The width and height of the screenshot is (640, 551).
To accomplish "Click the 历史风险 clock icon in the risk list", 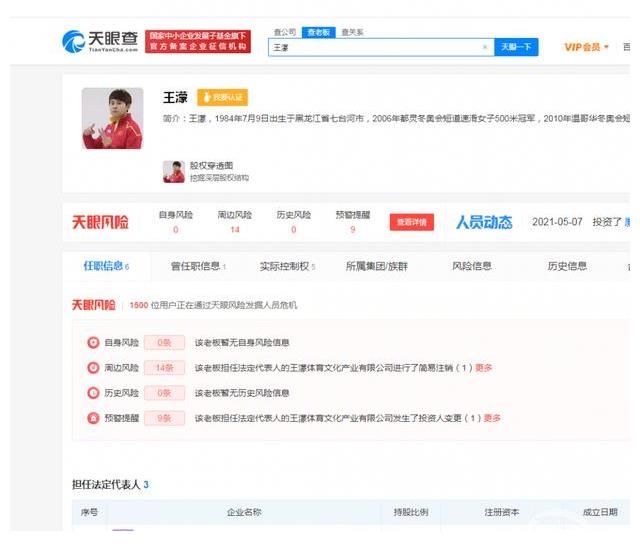I will [x=93, y=393].
